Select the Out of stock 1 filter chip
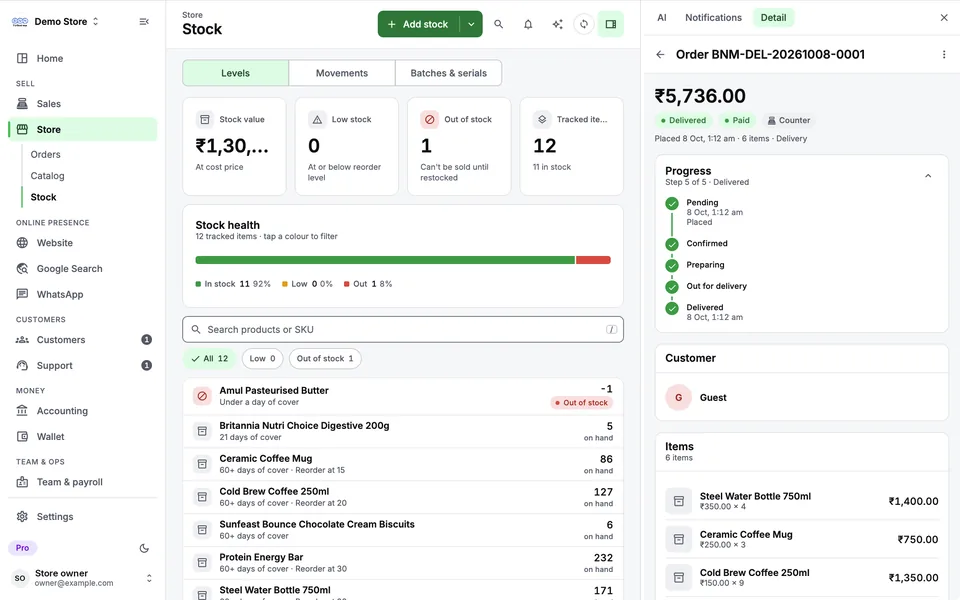This screenshot has height=600, width=960. pyautogui.click(x=325, y=359)
